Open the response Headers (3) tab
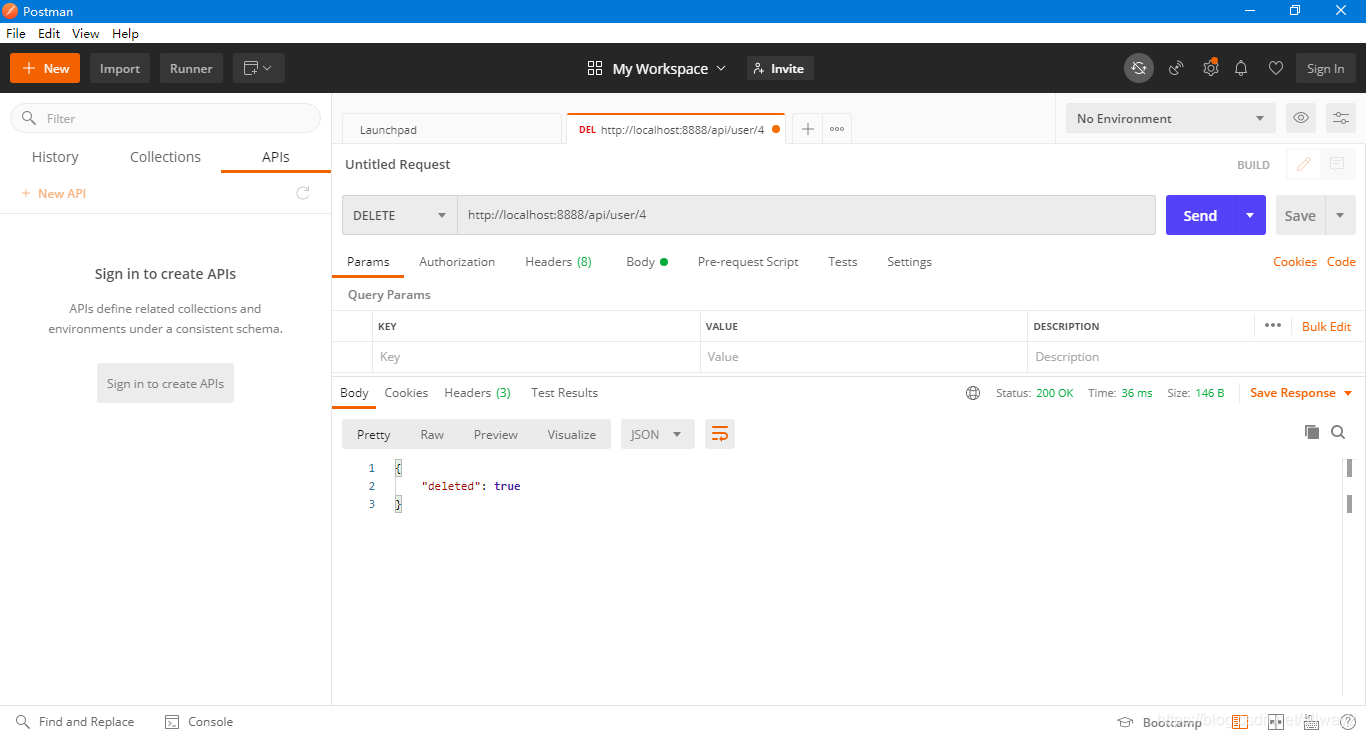The height and width of the screenshot is (738, 1366). point(477,393)
